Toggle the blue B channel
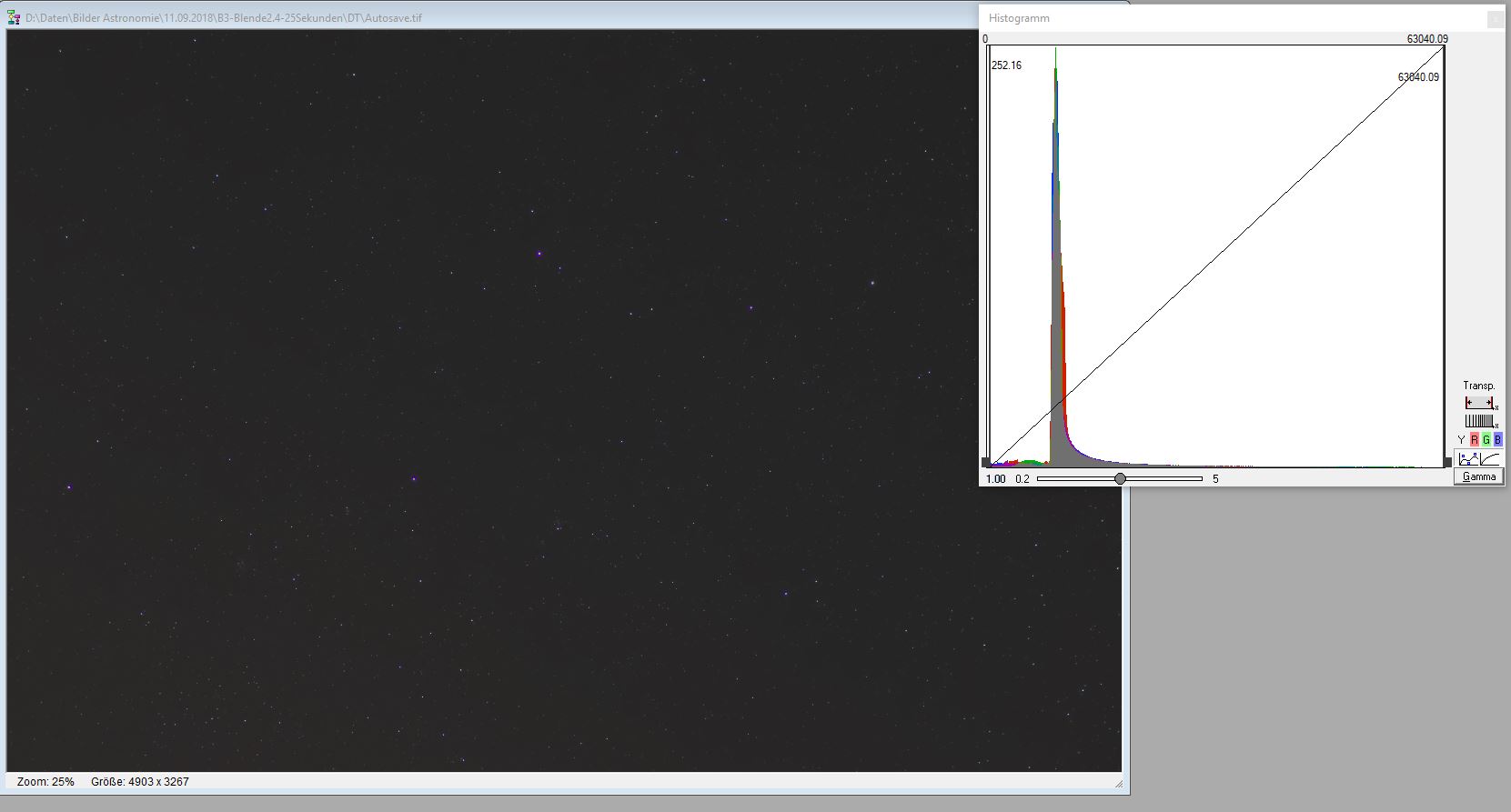Viewport: 1511px width, 812px height. [x=1497, y=440]
